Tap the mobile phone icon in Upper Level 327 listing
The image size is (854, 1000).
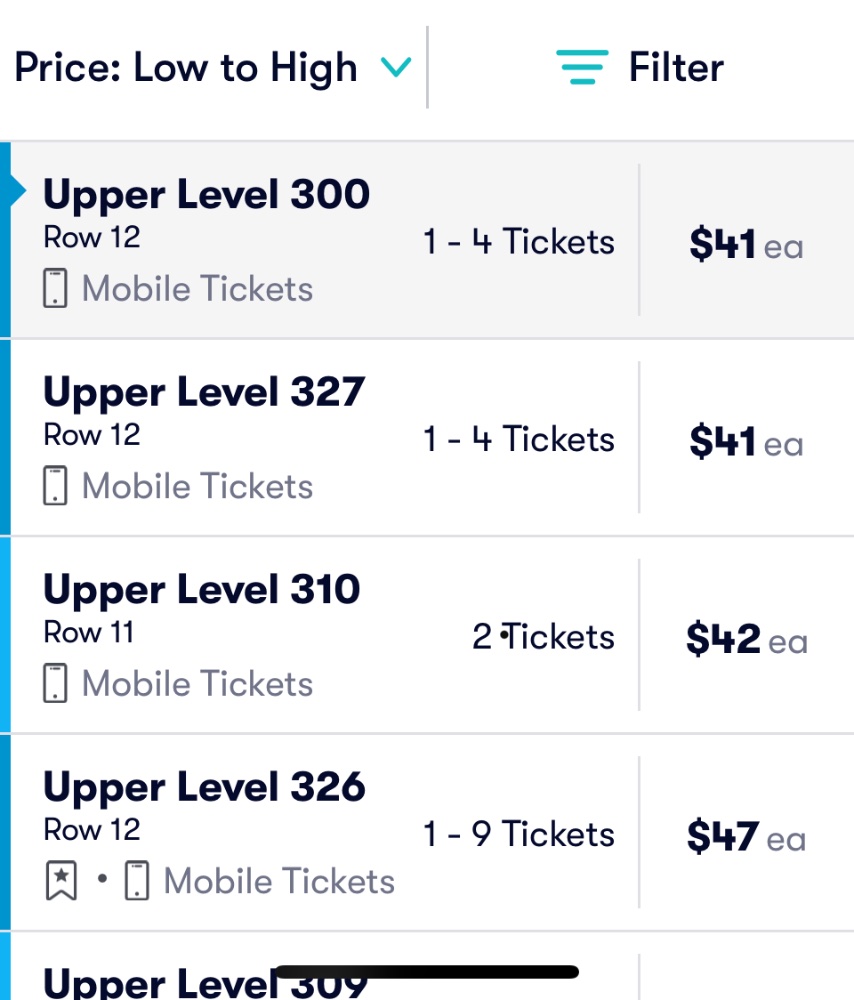click(x=55, y=486)
